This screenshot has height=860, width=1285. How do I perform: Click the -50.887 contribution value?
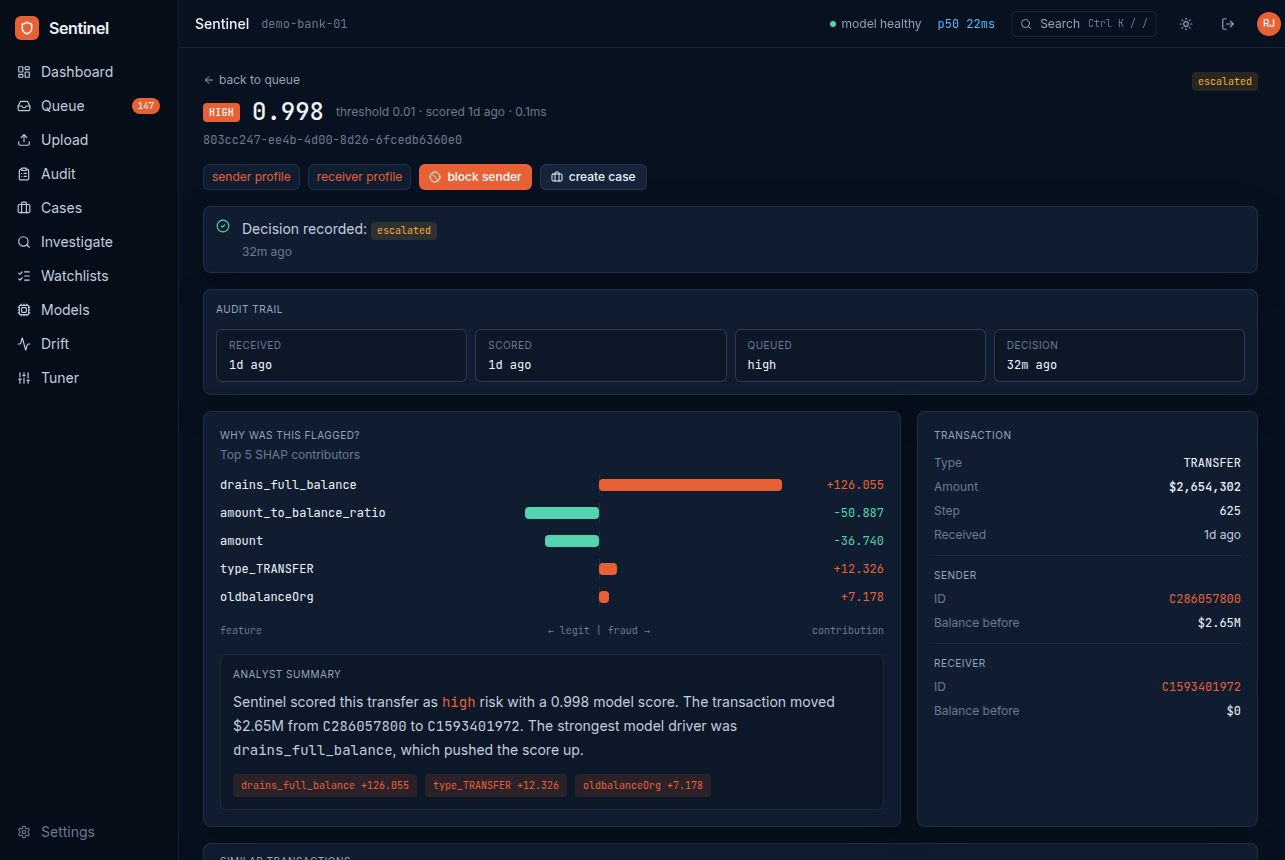click(859, 513)
